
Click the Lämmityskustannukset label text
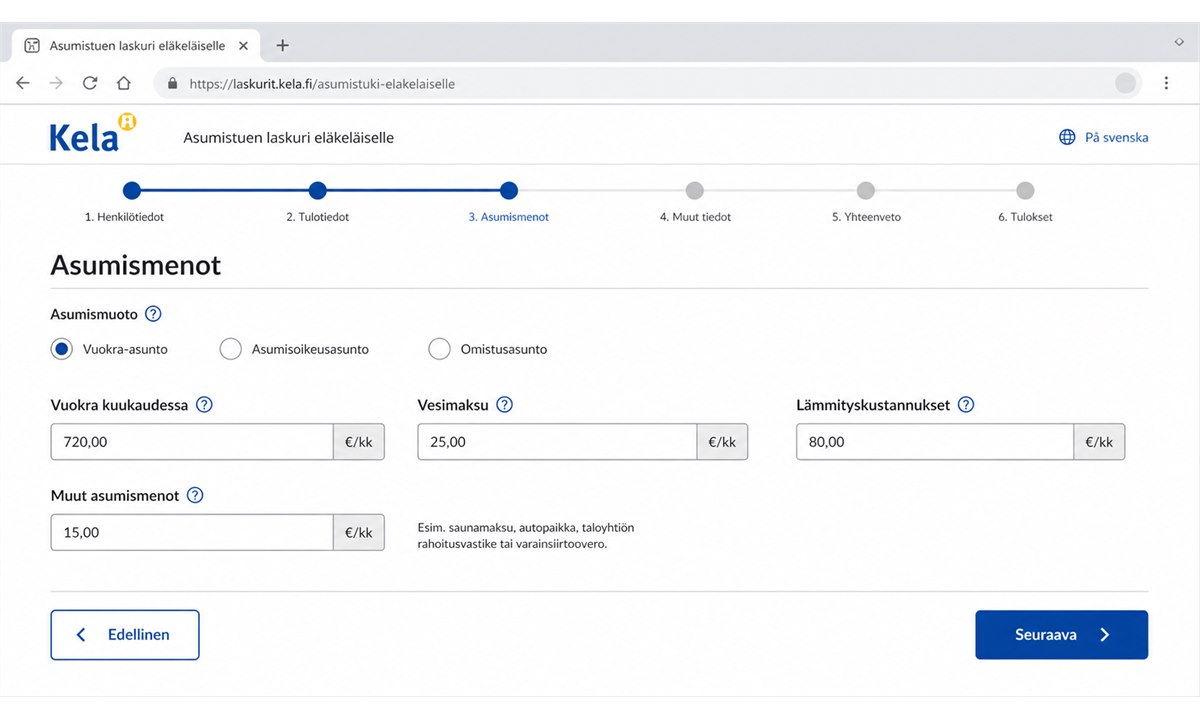[873, 405]
